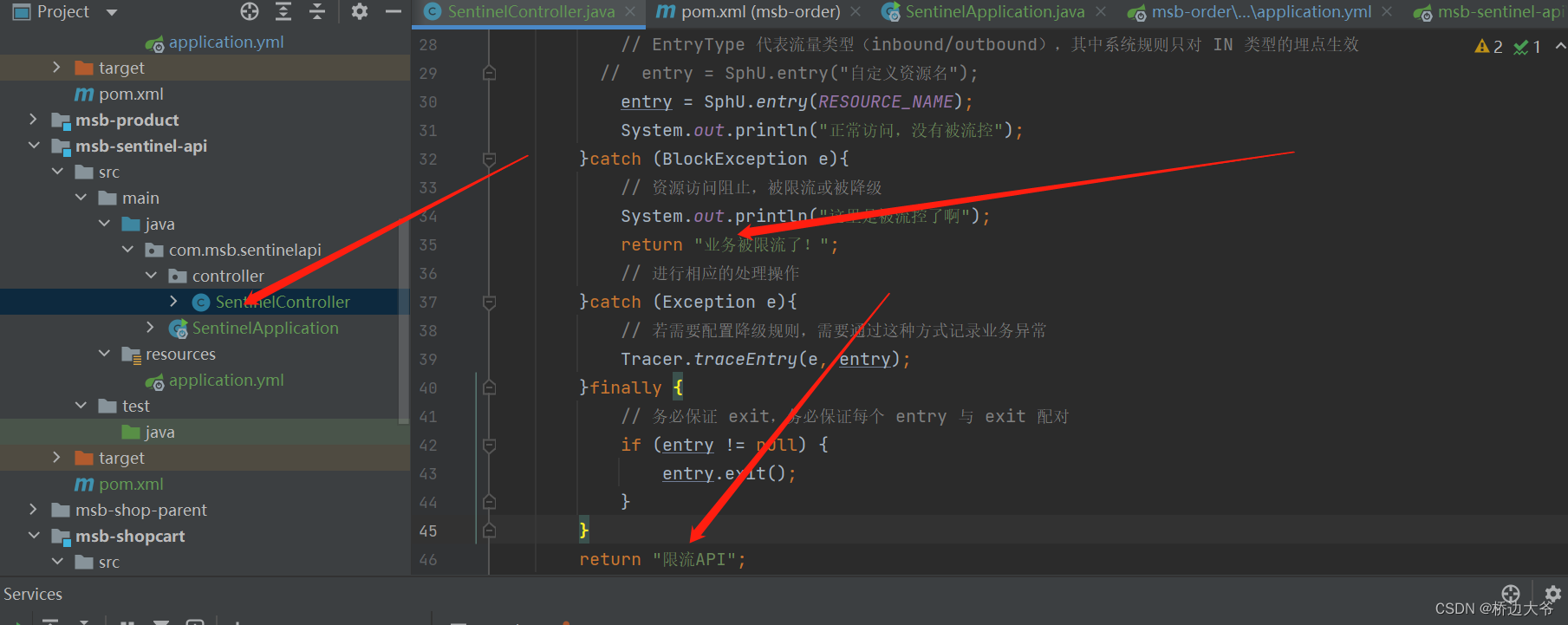
Task: Collapse the java folder under main
Action: [x=103, y=224]
